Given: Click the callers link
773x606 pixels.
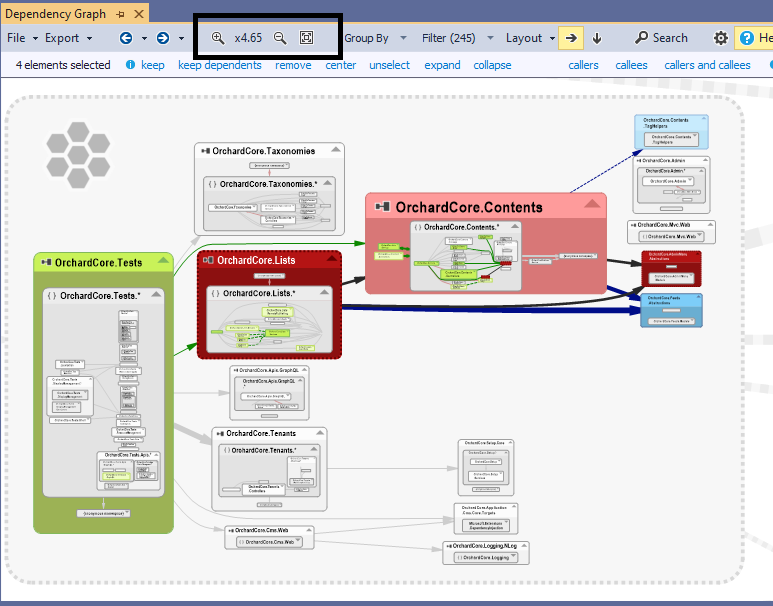Looking at the screenshot, I should [x=583, y=65].
